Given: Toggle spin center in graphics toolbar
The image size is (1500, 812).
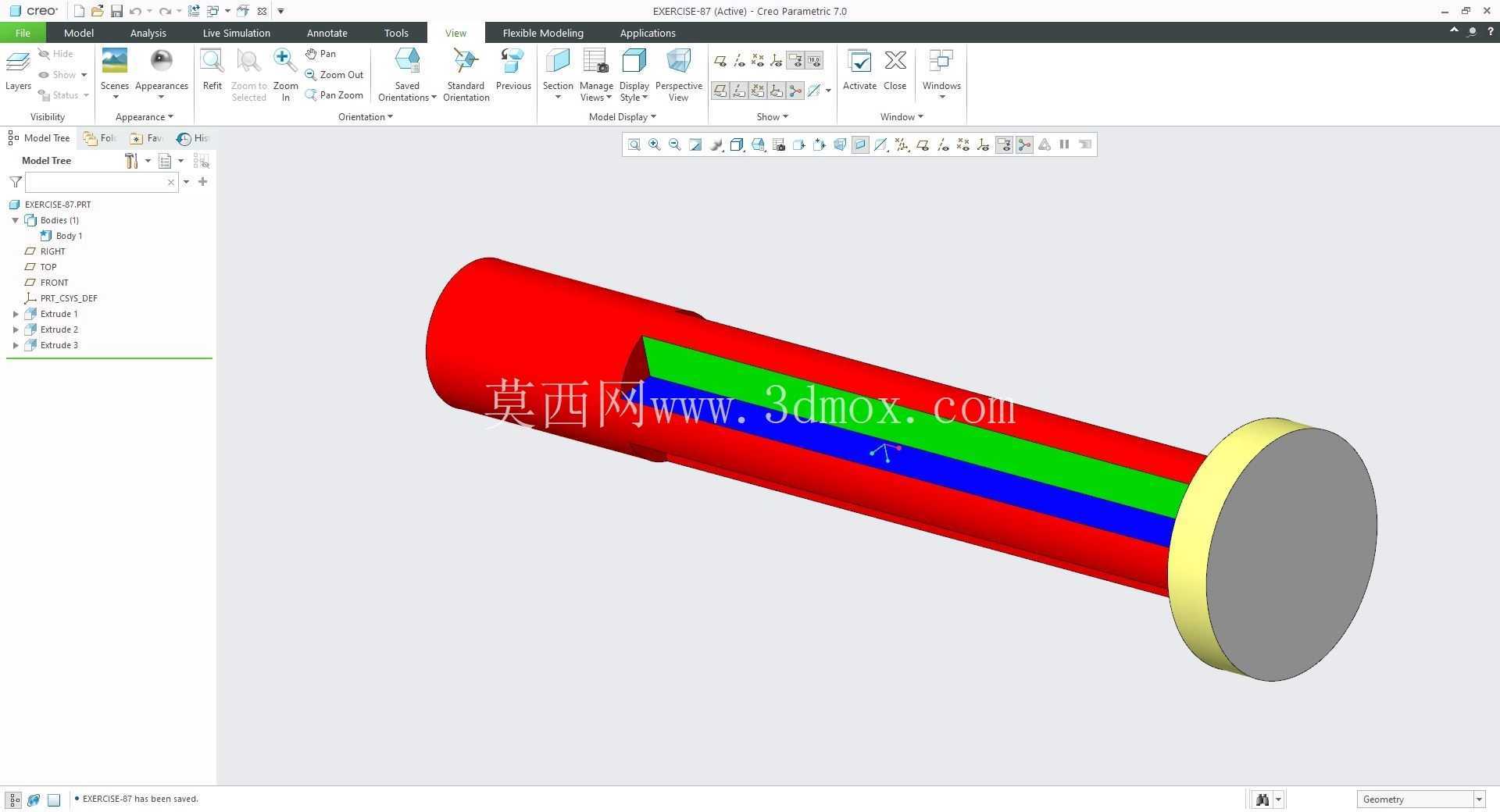Looking at the screenshot, I should pos(1024,144).
